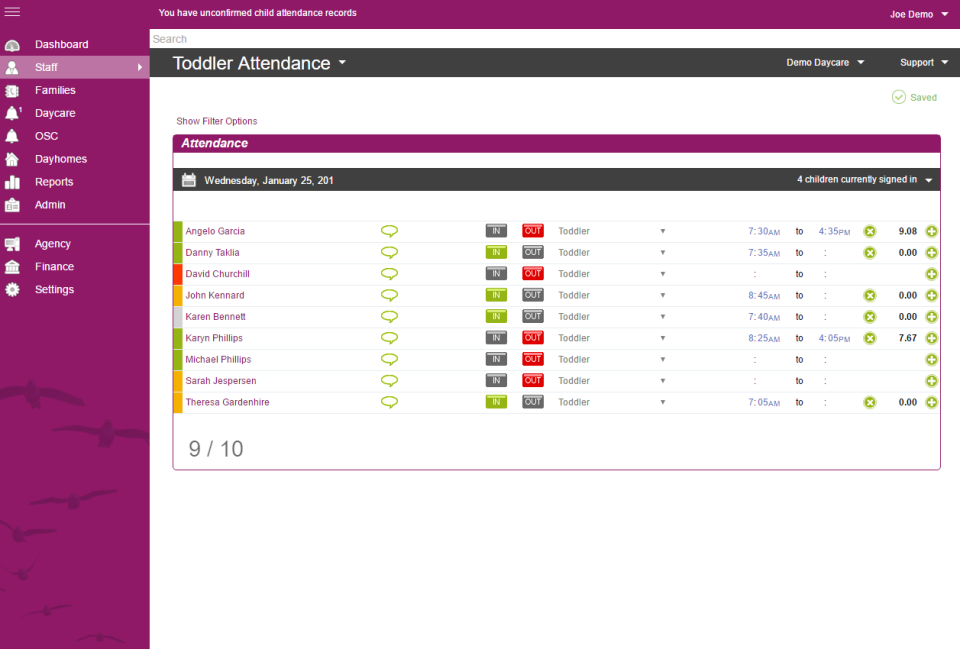Add time entry for David Churchill
This screenshot has width=960, height=649.
(931, 274)
